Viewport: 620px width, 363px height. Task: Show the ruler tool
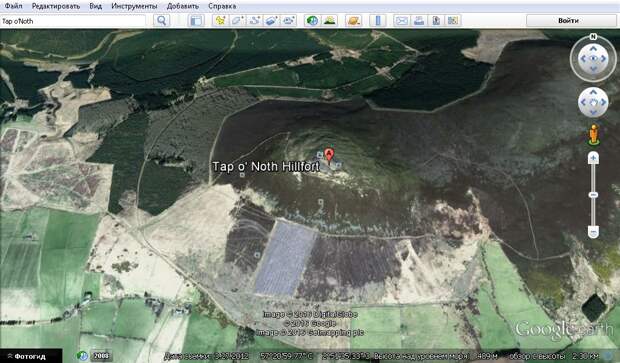point(378,21)
